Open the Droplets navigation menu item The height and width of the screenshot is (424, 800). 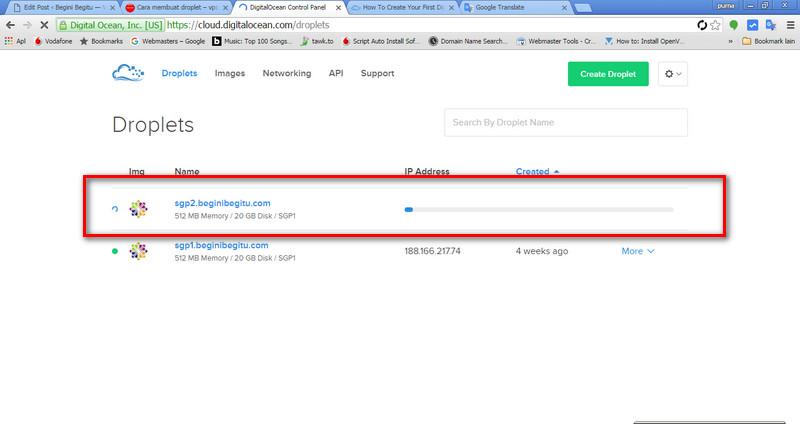coord(179,73)
